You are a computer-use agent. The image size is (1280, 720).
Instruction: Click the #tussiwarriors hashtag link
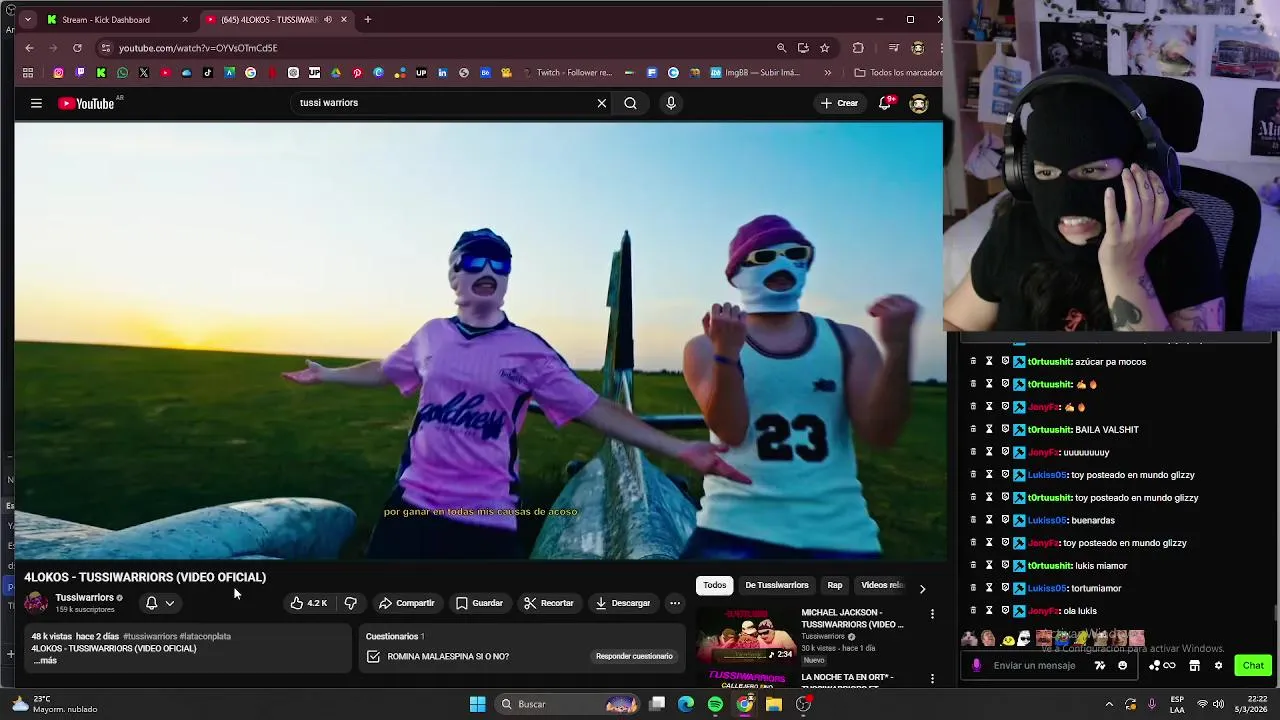(149, 636)
